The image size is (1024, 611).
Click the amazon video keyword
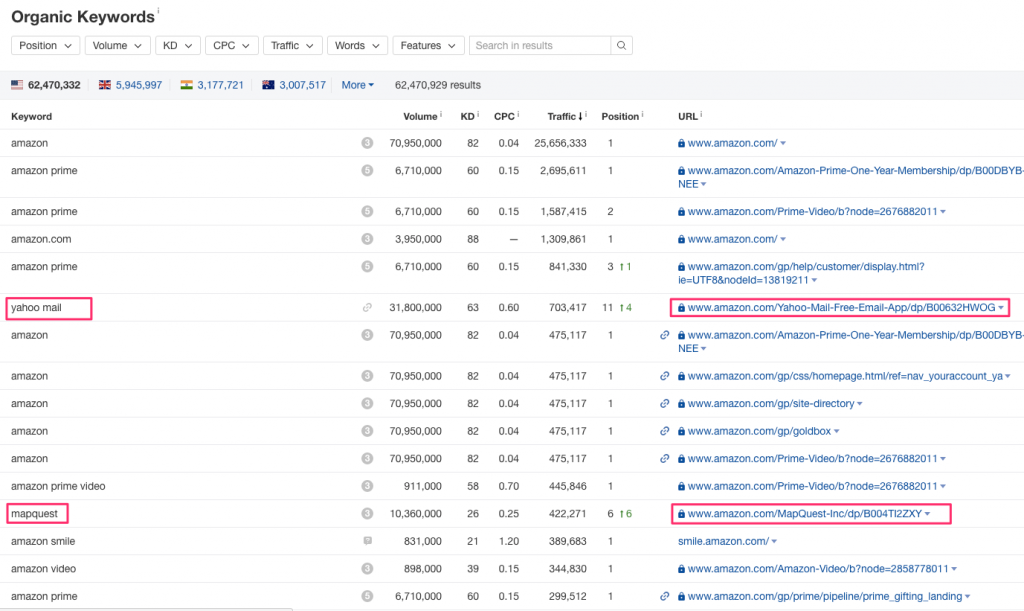(43, 569)
